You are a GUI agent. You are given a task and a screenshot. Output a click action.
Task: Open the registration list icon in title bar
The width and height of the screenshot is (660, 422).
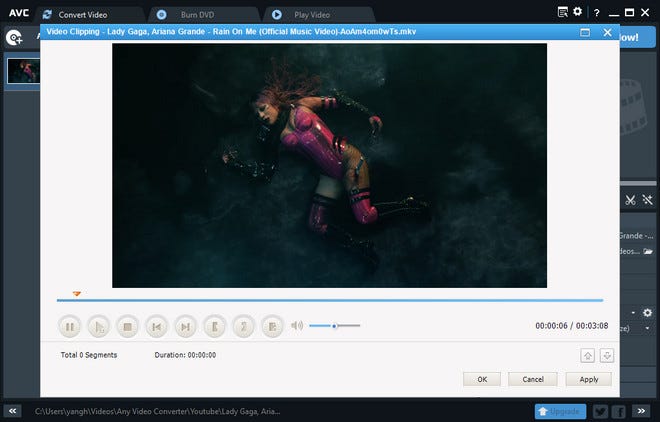click(x=563, y=12)
